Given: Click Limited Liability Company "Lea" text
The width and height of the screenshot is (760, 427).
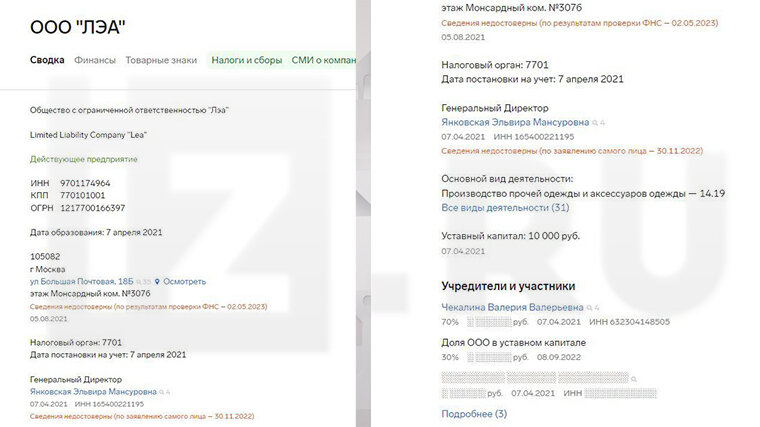Looking at the screenshot, I should point(88,135).
